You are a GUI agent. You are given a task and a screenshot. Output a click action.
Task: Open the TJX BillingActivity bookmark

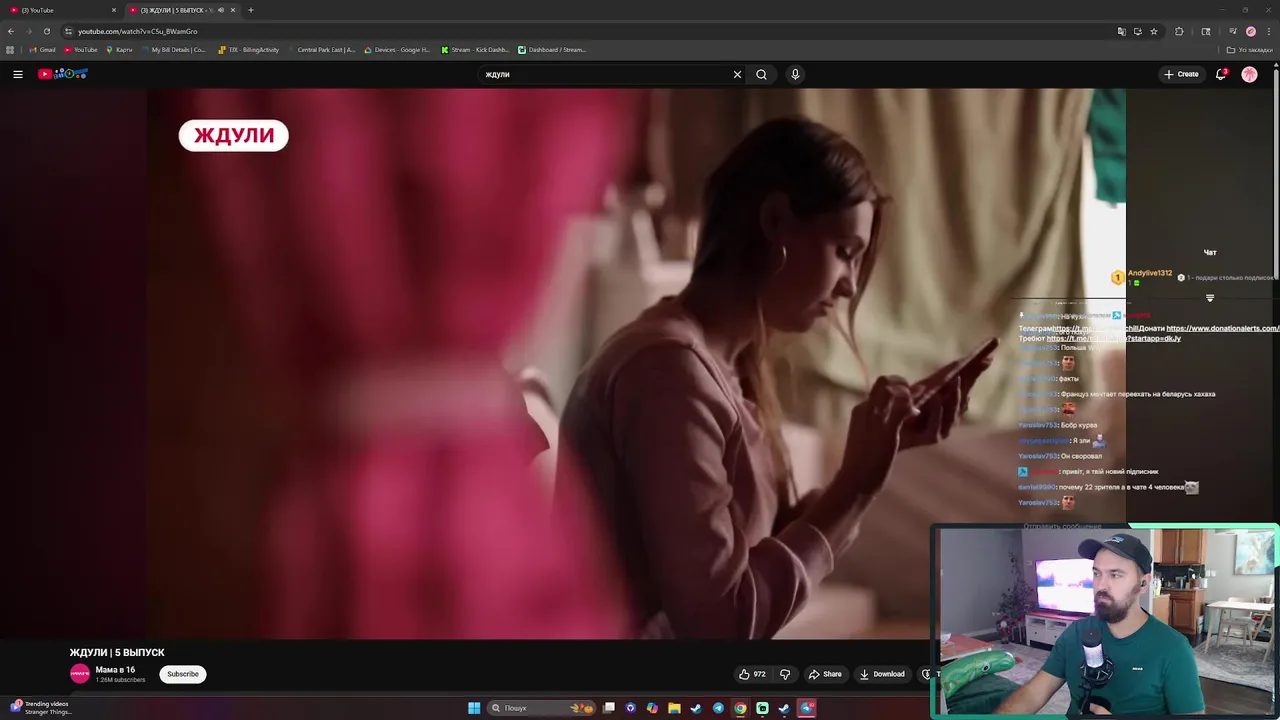coord(249,50)
